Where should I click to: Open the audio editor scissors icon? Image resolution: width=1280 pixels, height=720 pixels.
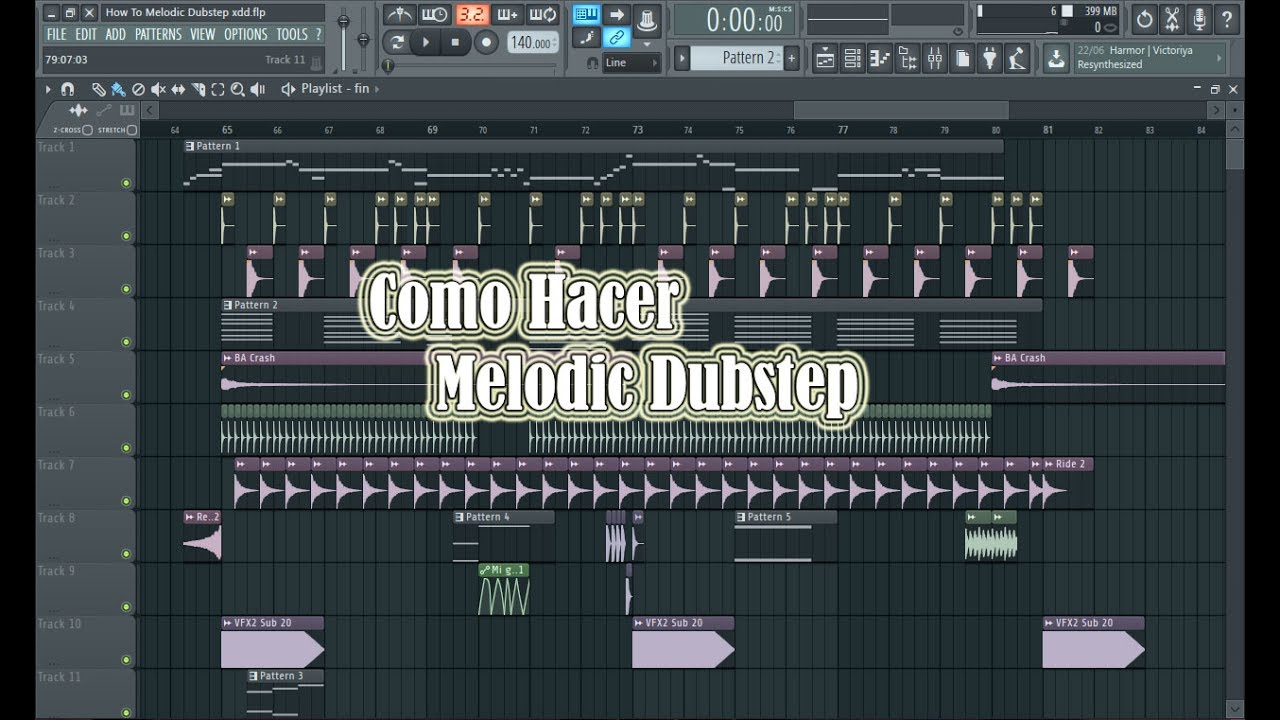click(x=1172, y=19)
